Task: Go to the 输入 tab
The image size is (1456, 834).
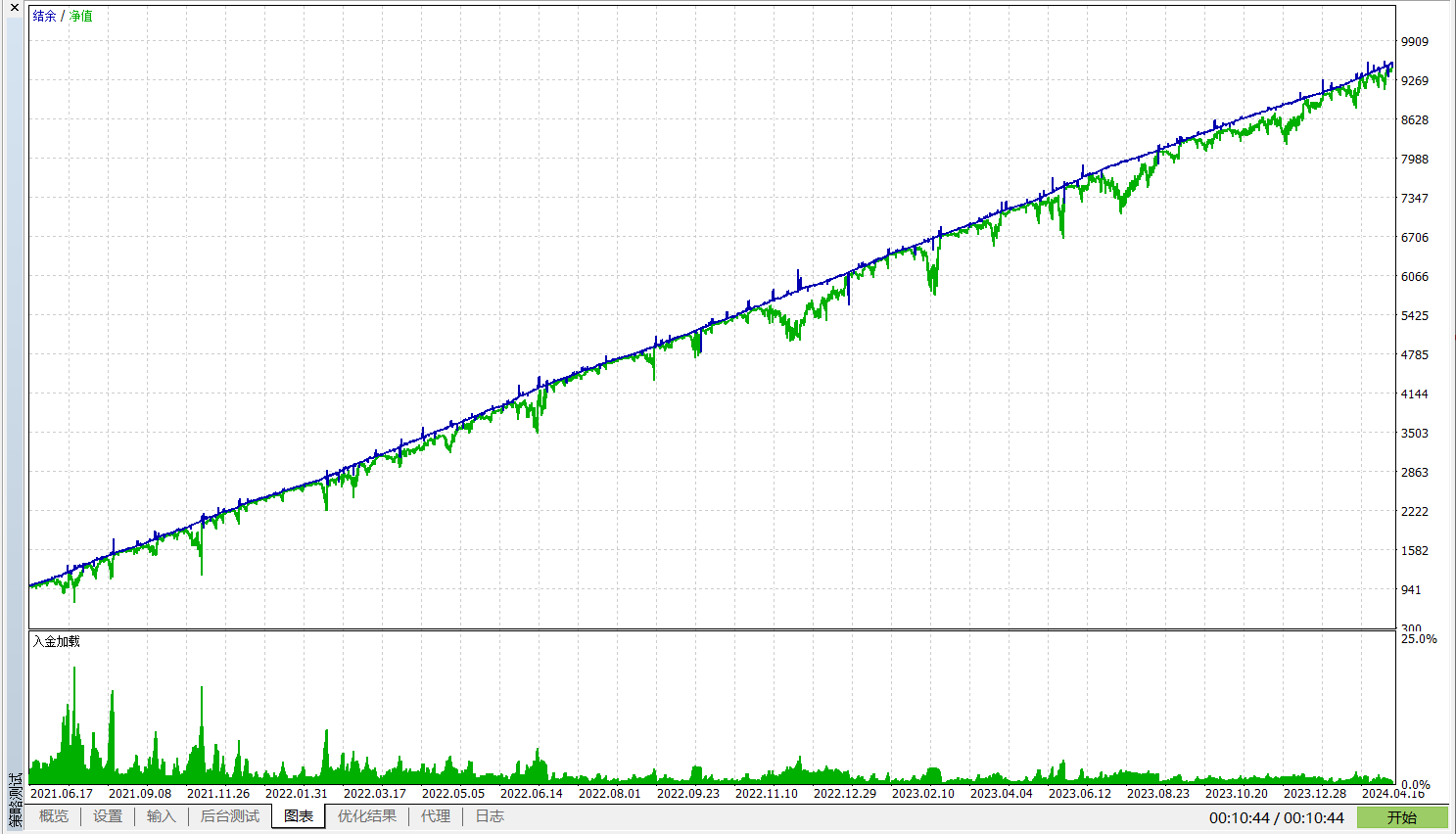Action: (162, 816)
